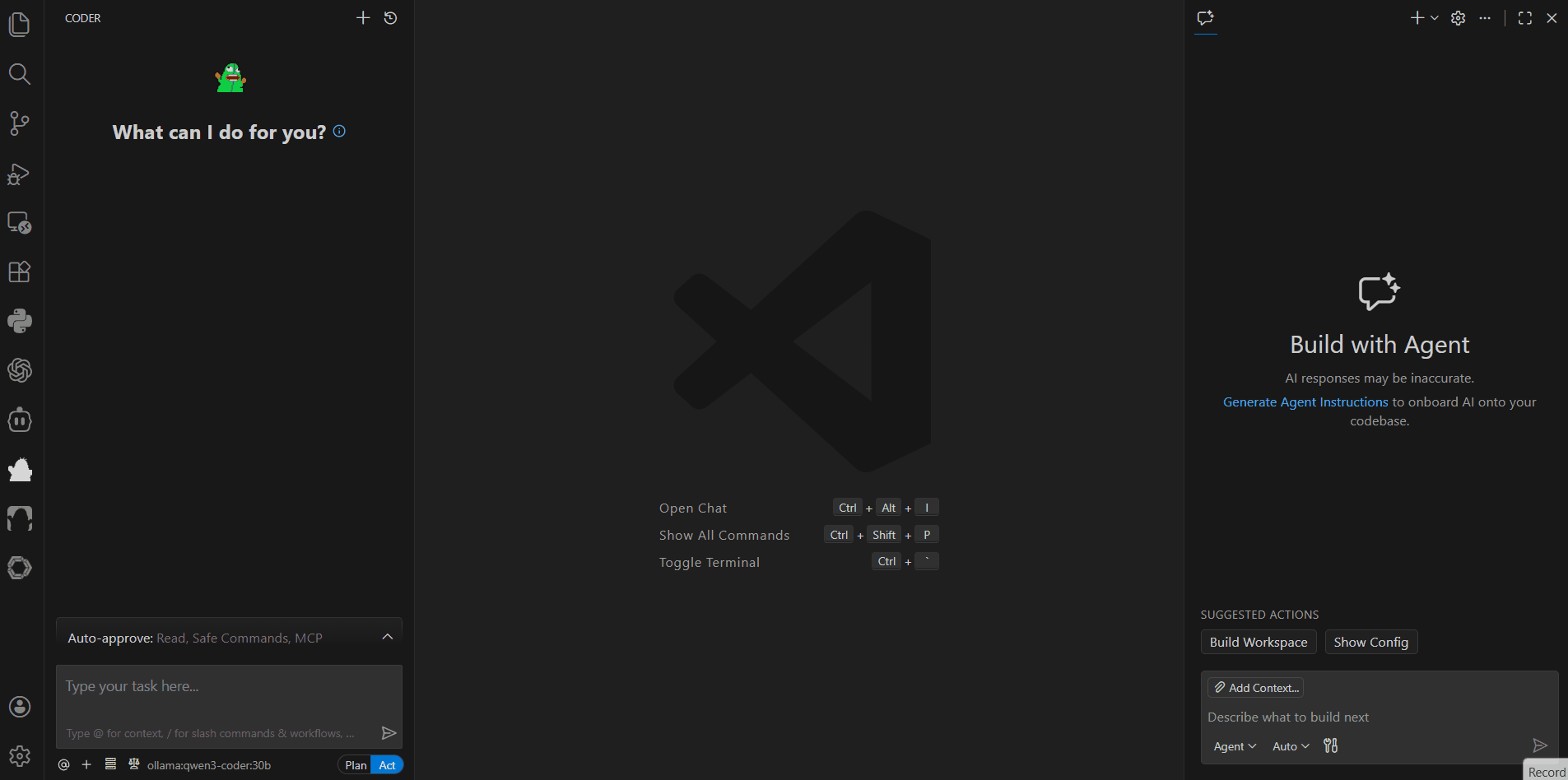Open the Extensions view
Viewport: 1568px width, 780px height.
(20, 272)
